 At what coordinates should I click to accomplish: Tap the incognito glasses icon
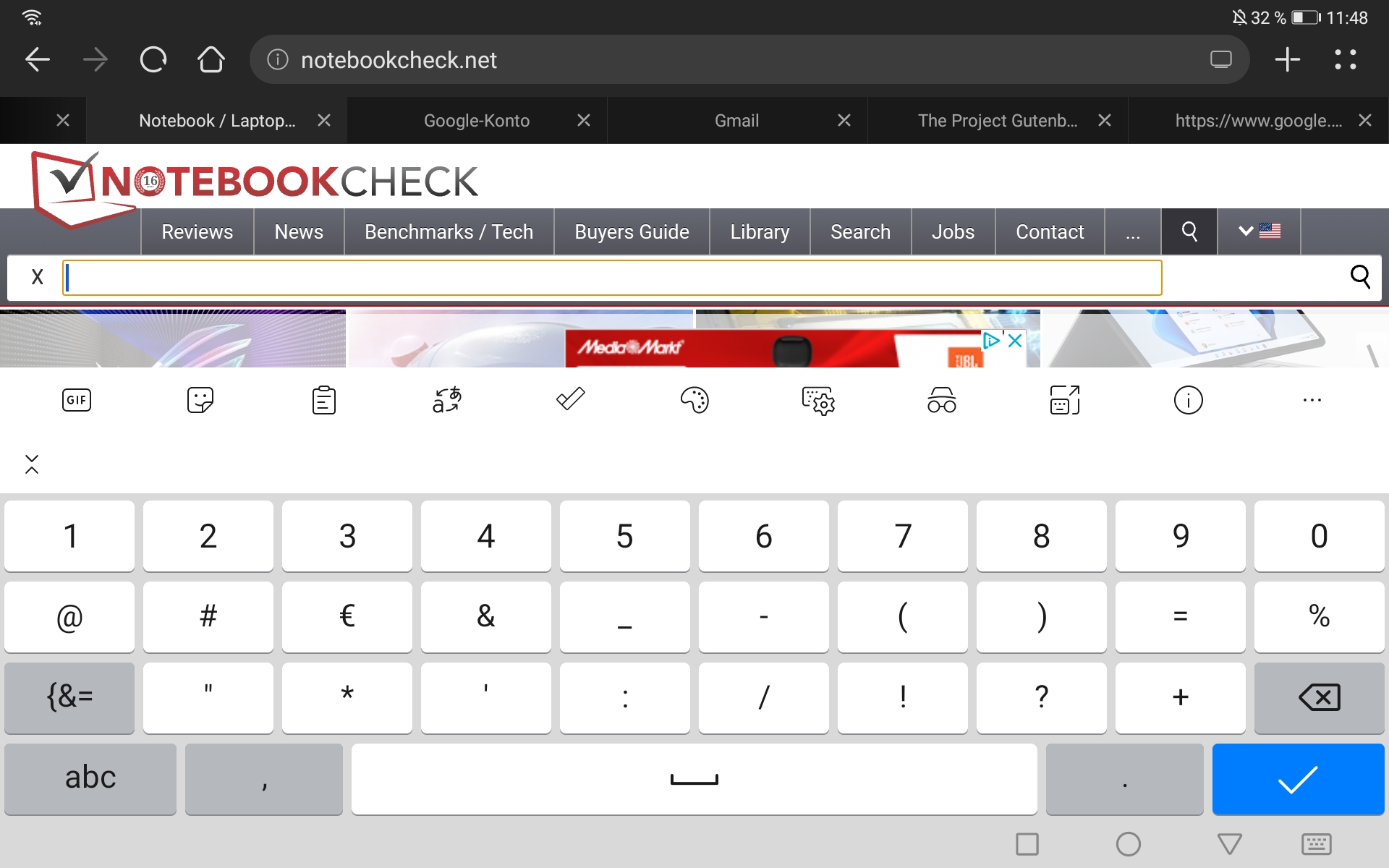941,400
